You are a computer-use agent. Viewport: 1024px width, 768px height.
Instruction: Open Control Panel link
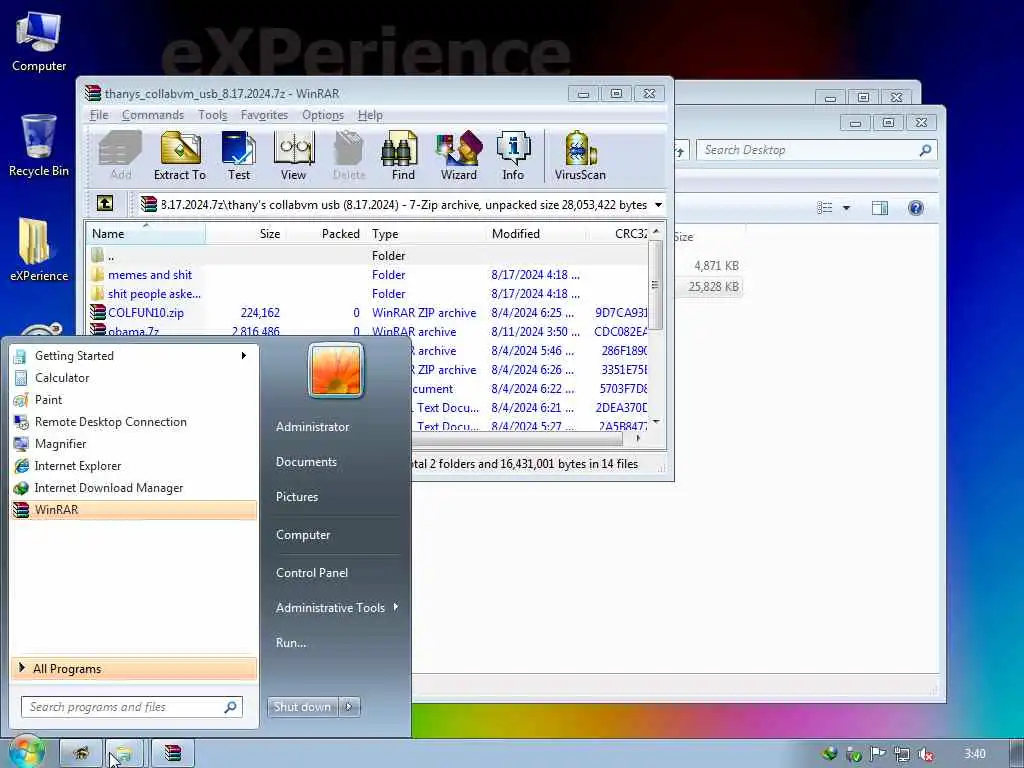point(312,572)
